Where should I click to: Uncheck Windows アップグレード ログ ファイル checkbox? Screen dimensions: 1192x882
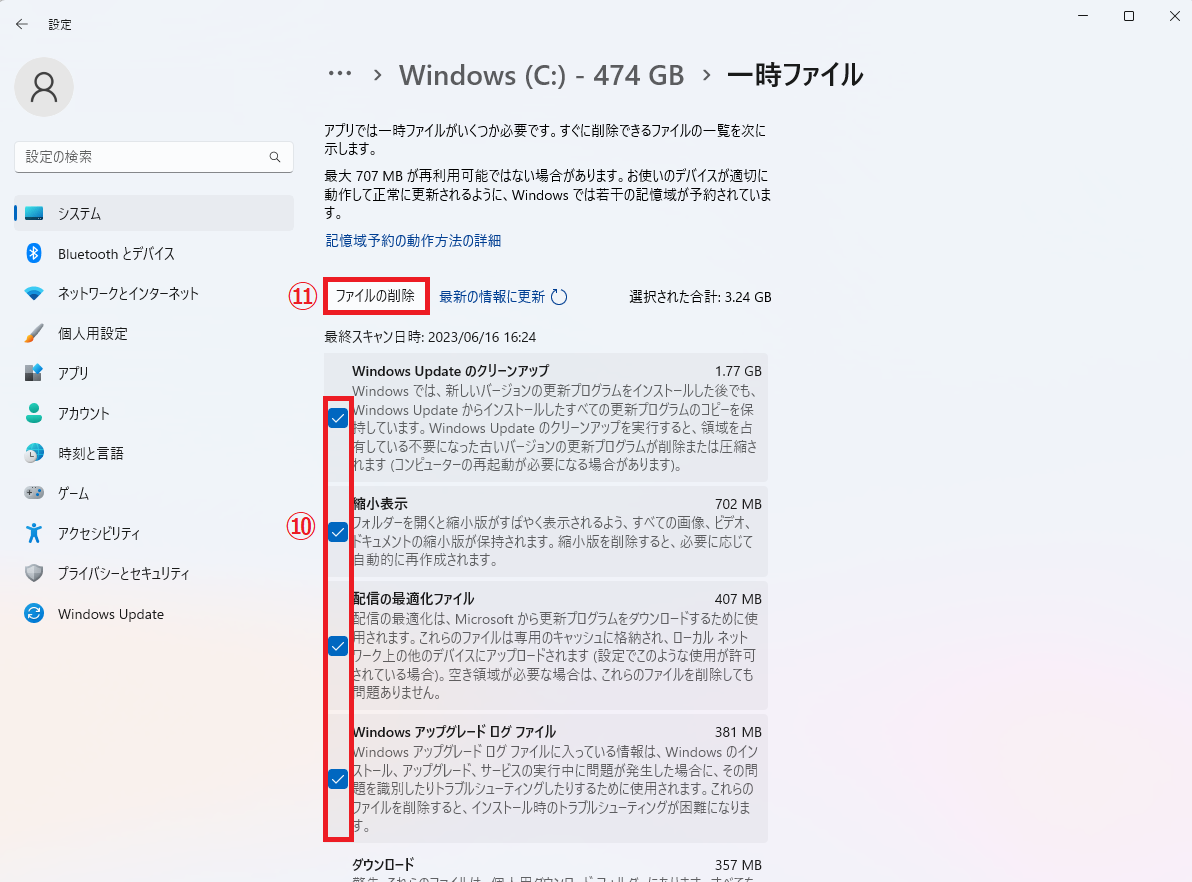(338, 779)
